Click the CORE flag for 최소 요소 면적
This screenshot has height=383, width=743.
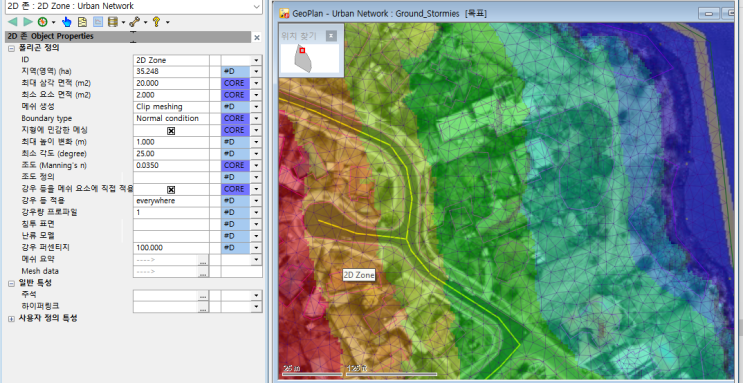click(236, 95)
